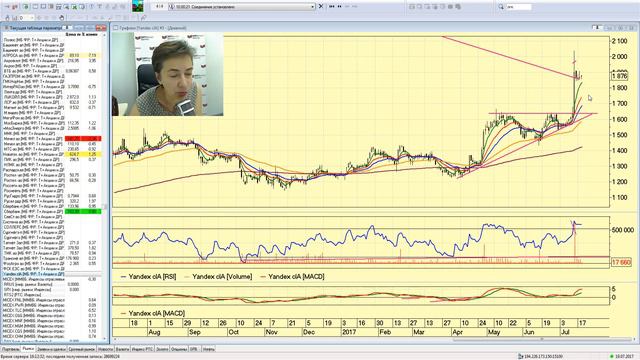Open the SPB tab
This screenshot has height=360, width=640.
[x=194, y=349]
